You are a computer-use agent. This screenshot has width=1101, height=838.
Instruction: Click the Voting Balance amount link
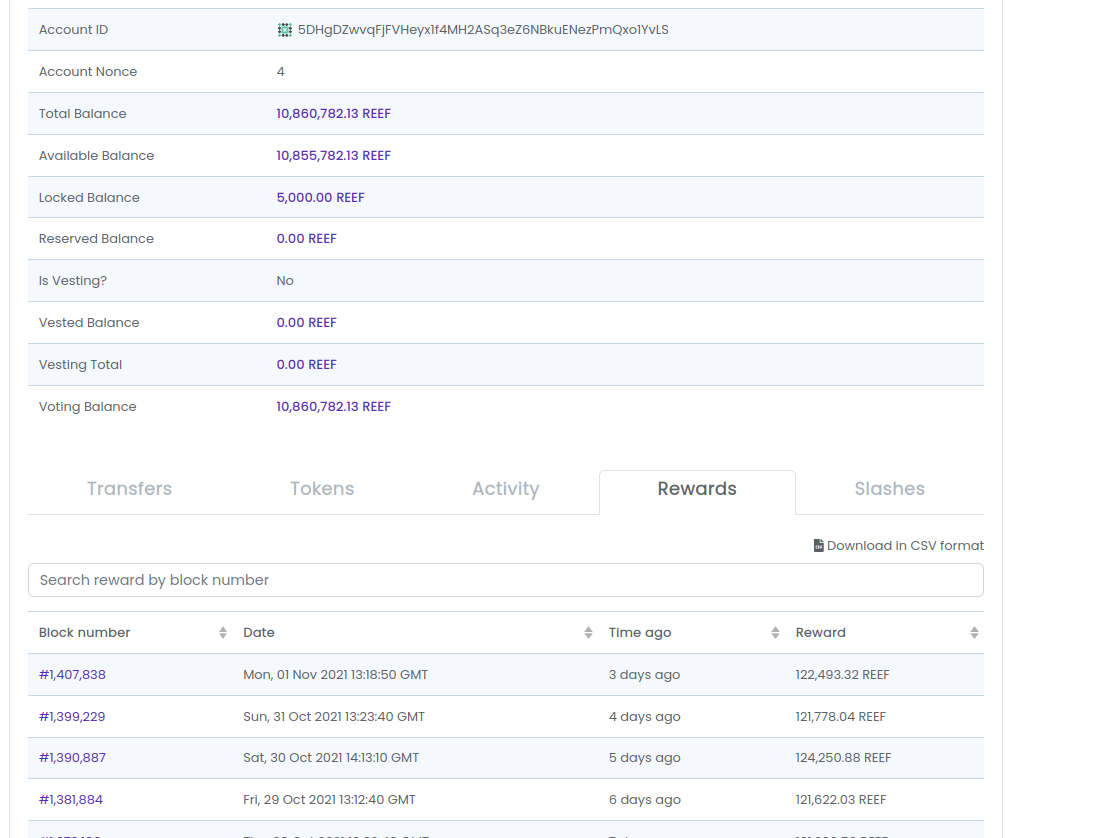pos(333,406)
